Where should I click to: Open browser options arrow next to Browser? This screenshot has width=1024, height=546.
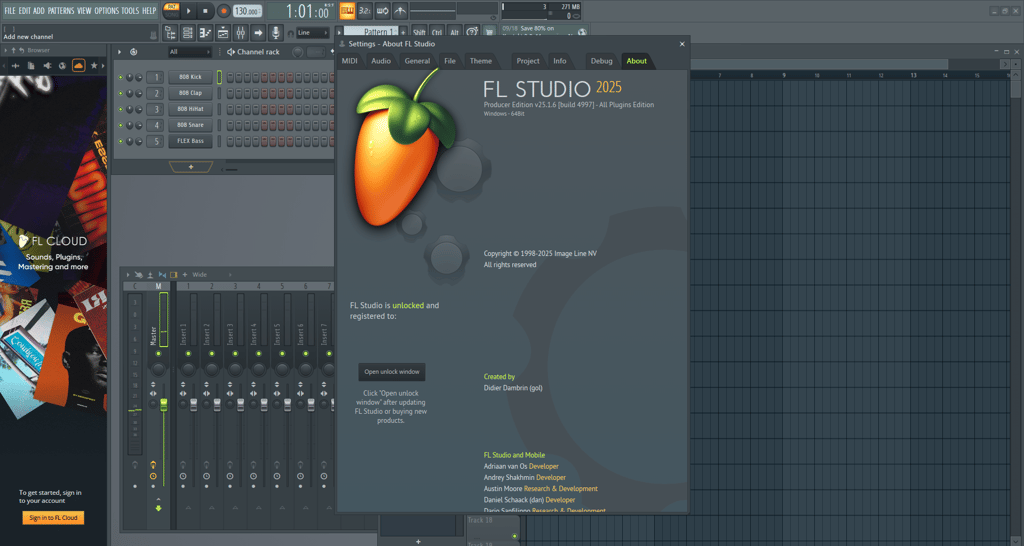[6, 50]
